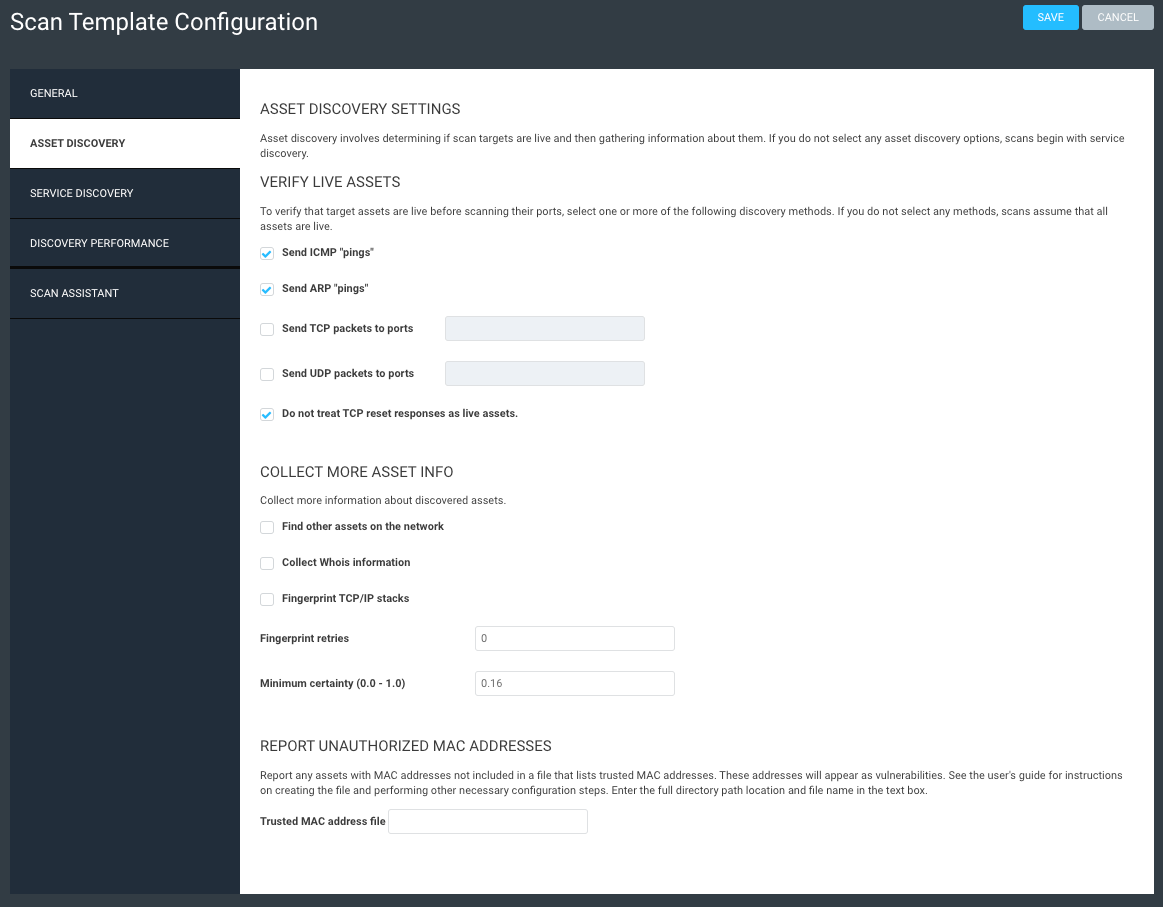
Task: Click the Cancel button
Action: [x=1118, y=17]
